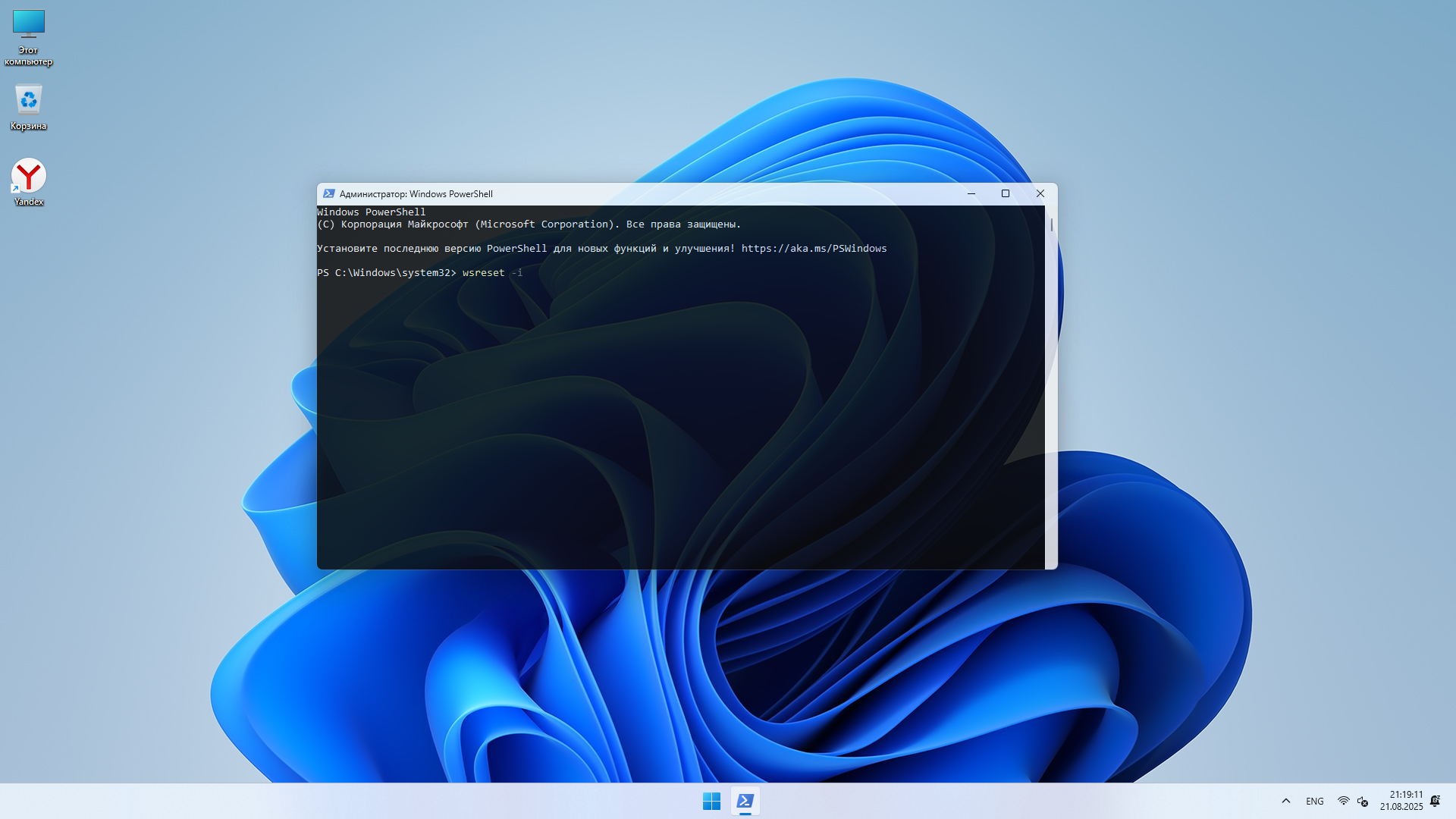Click the Администратор: Windows PowerShell title text
Viewport: 1456px width, 819px height.
coord(416,194)
